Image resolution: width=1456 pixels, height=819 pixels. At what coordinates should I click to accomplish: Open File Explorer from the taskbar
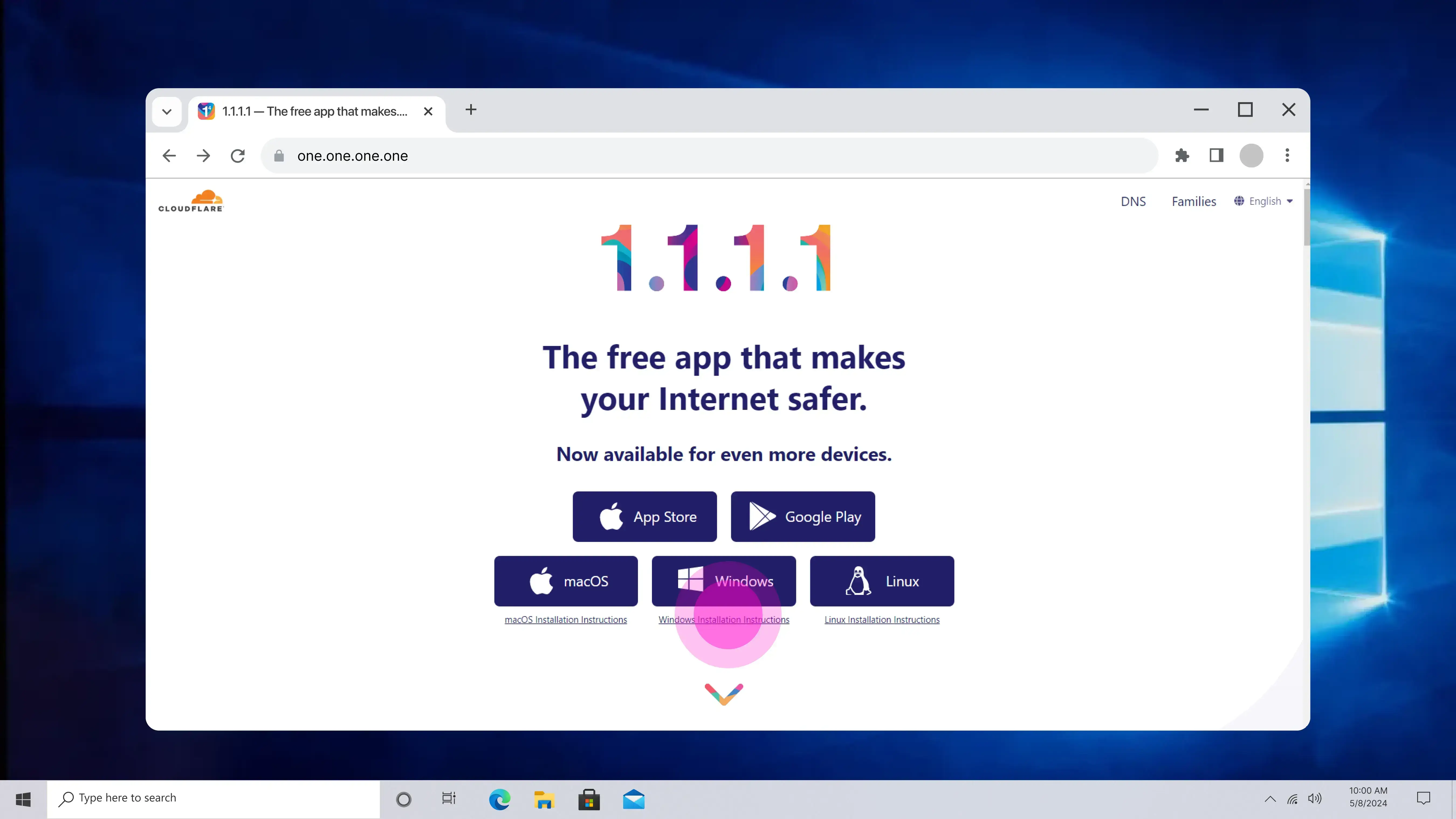click(x=544, y=799)
